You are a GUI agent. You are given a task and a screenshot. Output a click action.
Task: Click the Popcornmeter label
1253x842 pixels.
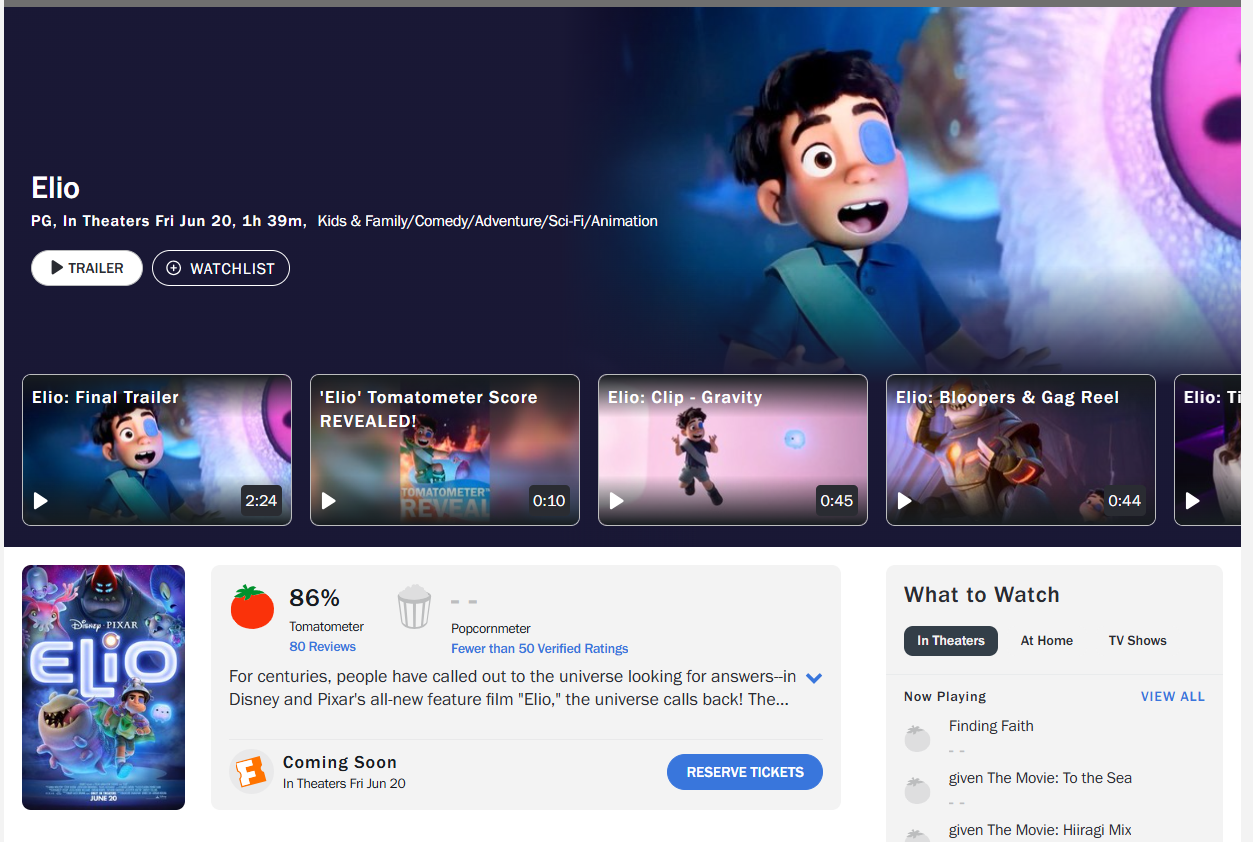(x=491, y=629)
